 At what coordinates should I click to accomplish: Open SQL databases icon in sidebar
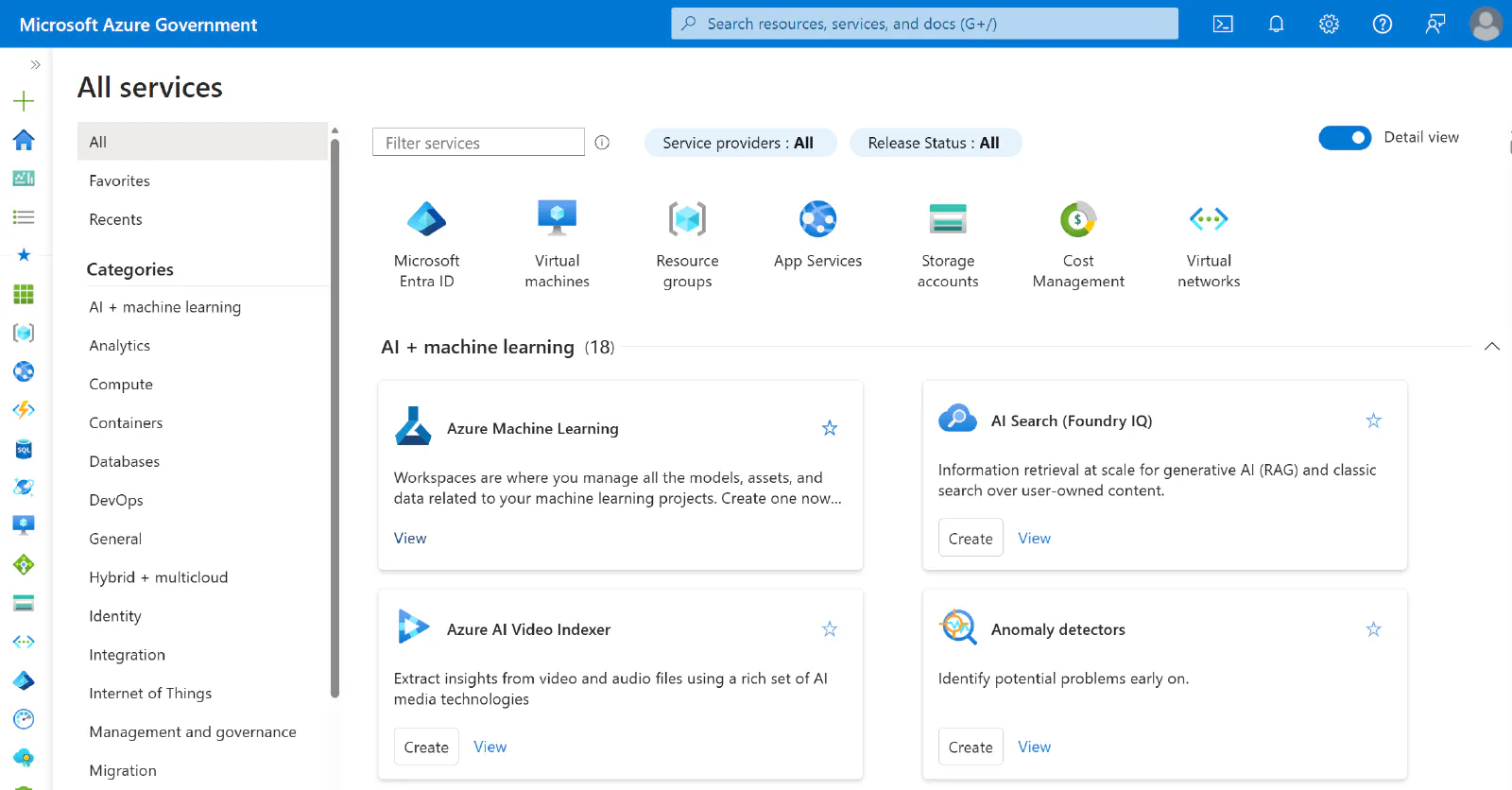(x=24, y=449)
